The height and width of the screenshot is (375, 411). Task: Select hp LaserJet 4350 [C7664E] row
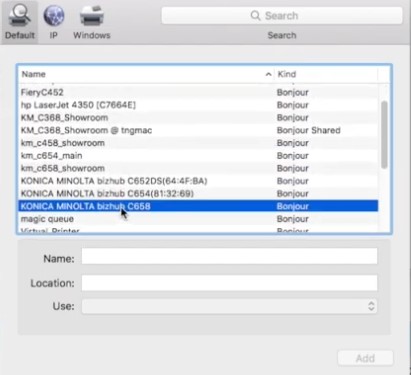click(x=198, y=105)
